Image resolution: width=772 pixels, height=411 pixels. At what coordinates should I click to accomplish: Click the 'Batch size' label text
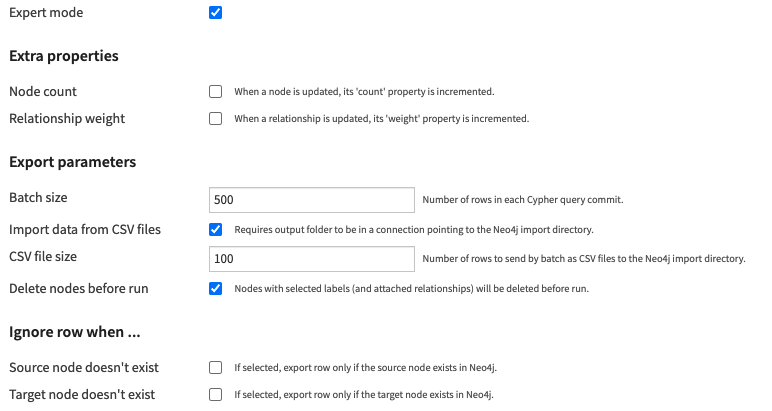coord(38,199)
